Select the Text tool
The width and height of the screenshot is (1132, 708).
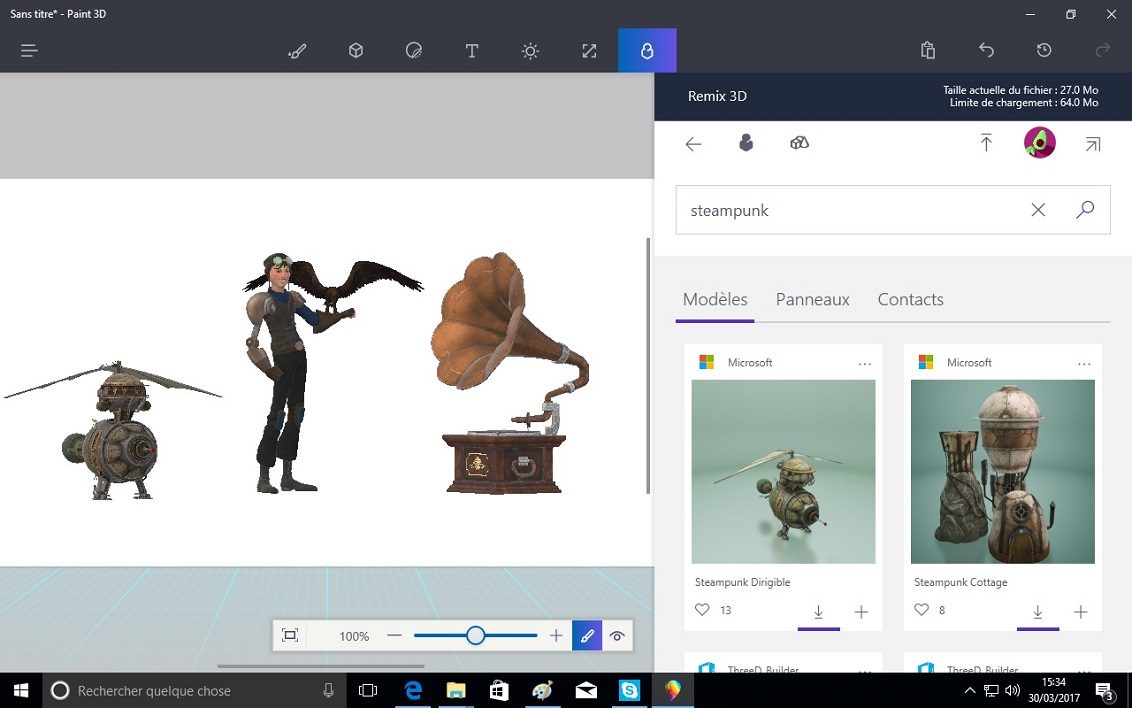point(472,51)
